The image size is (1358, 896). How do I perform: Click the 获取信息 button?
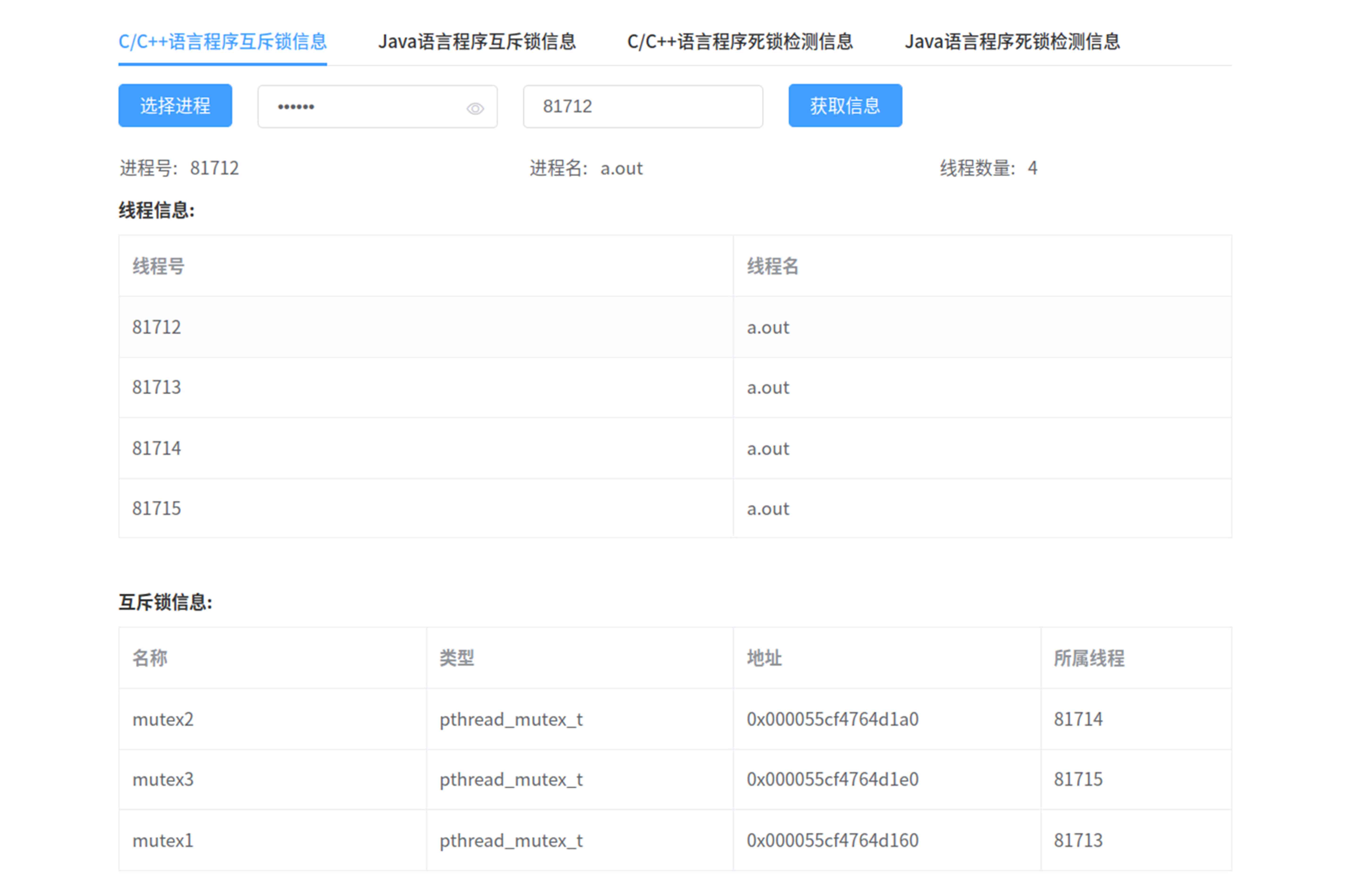(845, 106)
